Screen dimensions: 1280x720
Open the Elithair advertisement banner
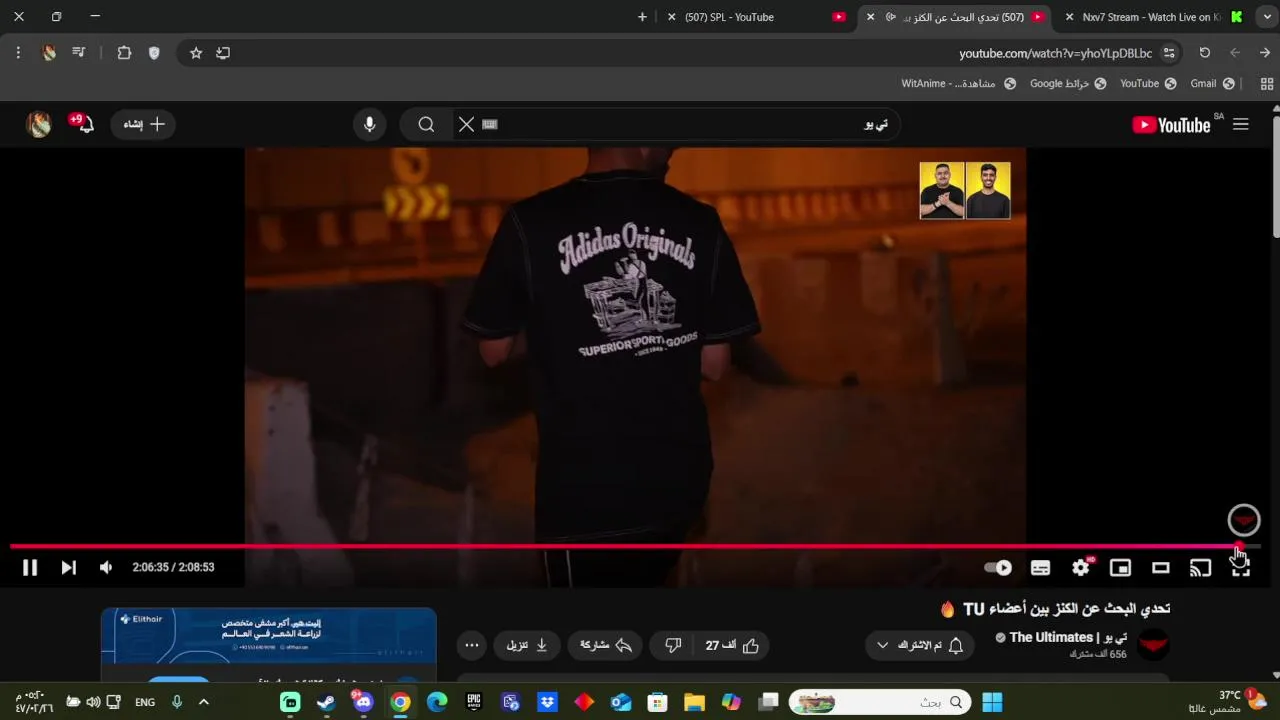tap(268, 636)
